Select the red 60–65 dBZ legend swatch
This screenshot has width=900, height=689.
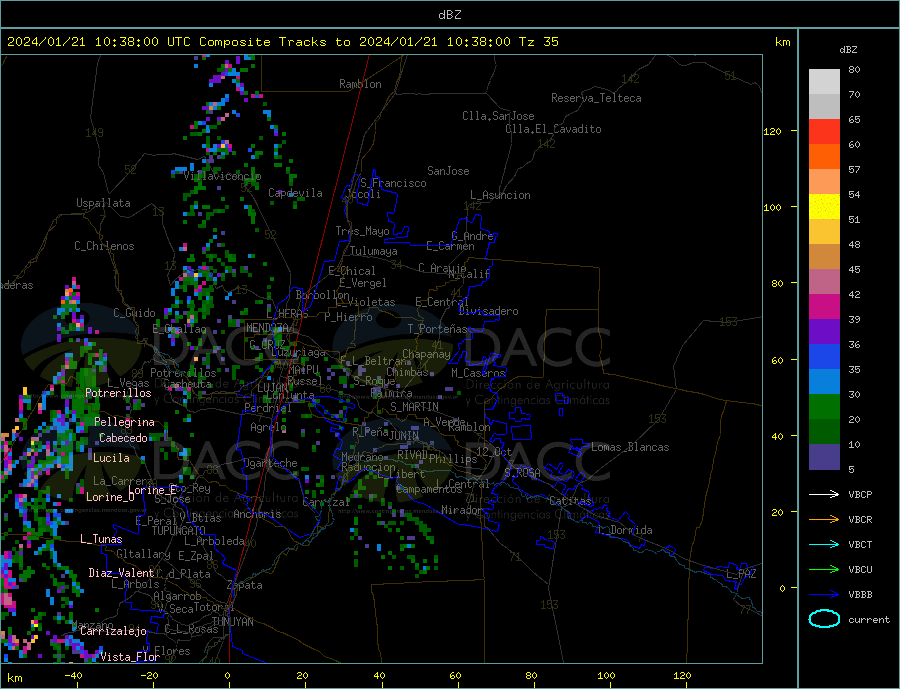pyautogui.click(x=824, y=131)
